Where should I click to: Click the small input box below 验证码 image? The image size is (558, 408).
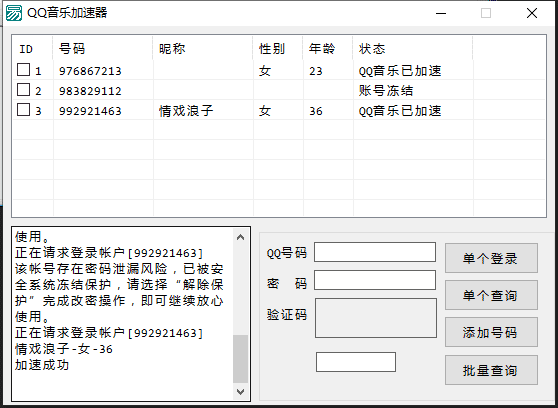pyautogui.click(x=356, y=362)
